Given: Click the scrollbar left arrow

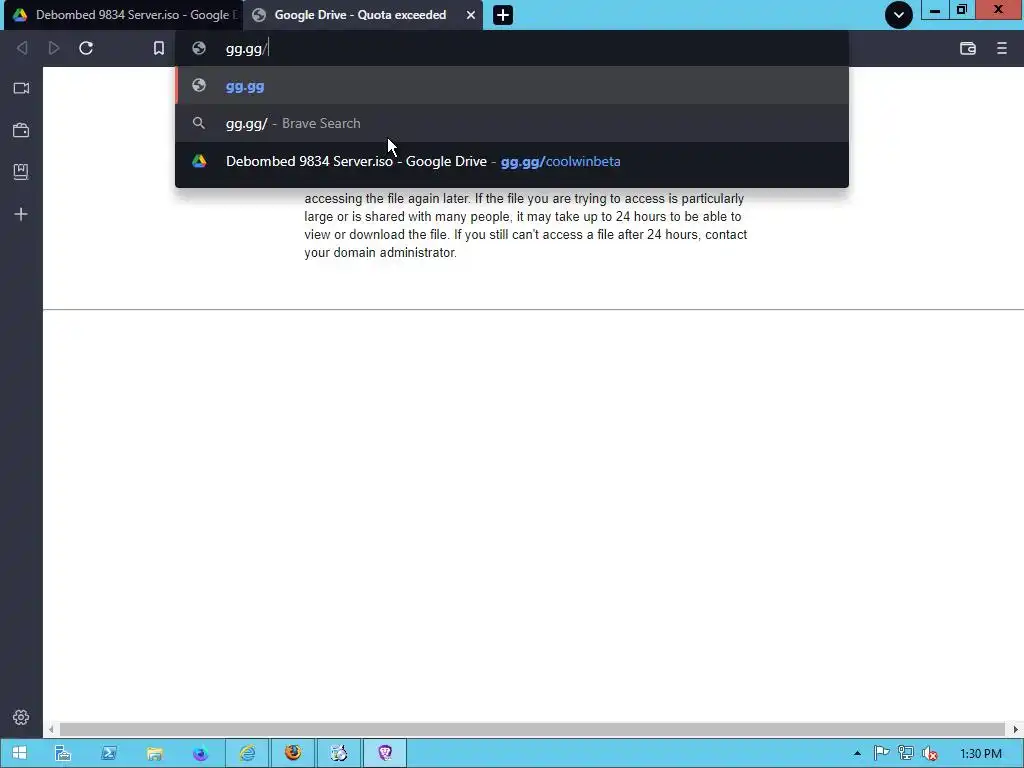Looking at the screenshot, I should (x=51, y=729).
